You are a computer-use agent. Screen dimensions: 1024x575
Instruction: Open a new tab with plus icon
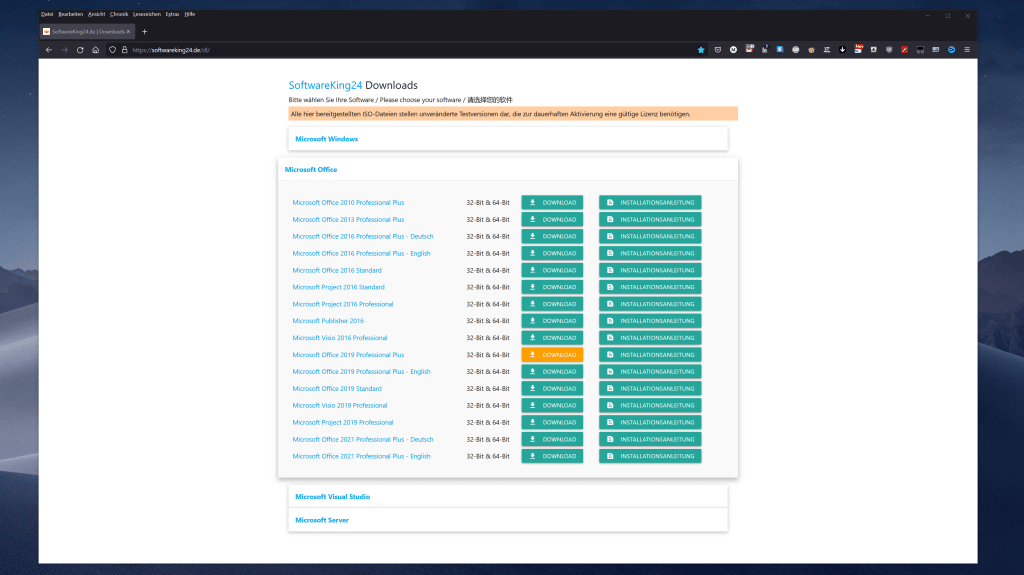pyautogui.click(x=144, y=31)
